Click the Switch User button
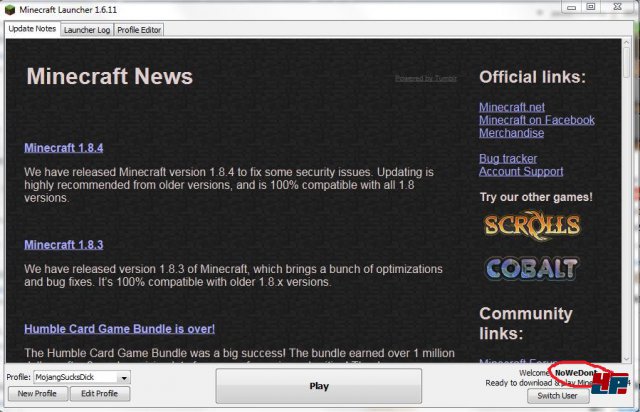This screenshot has width=640, height=412. [x=558, y=396]
